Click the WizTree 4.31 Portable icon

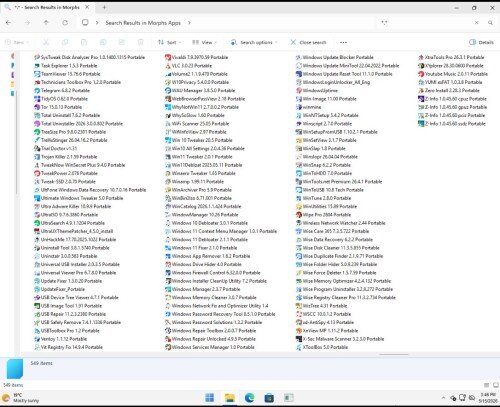[299, 306]
